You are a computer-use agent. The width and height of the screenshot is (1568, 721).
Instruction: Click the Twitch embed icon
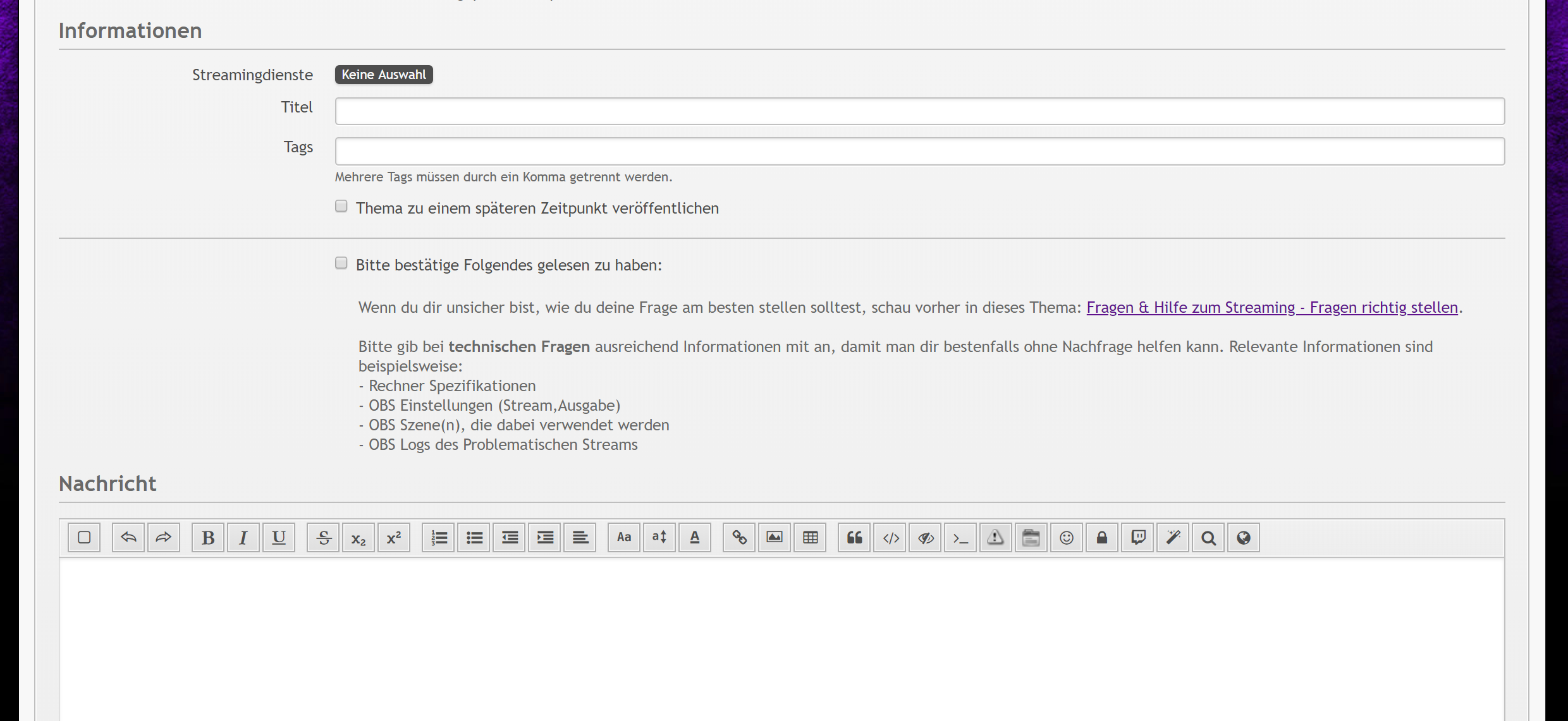[1137, 538]
